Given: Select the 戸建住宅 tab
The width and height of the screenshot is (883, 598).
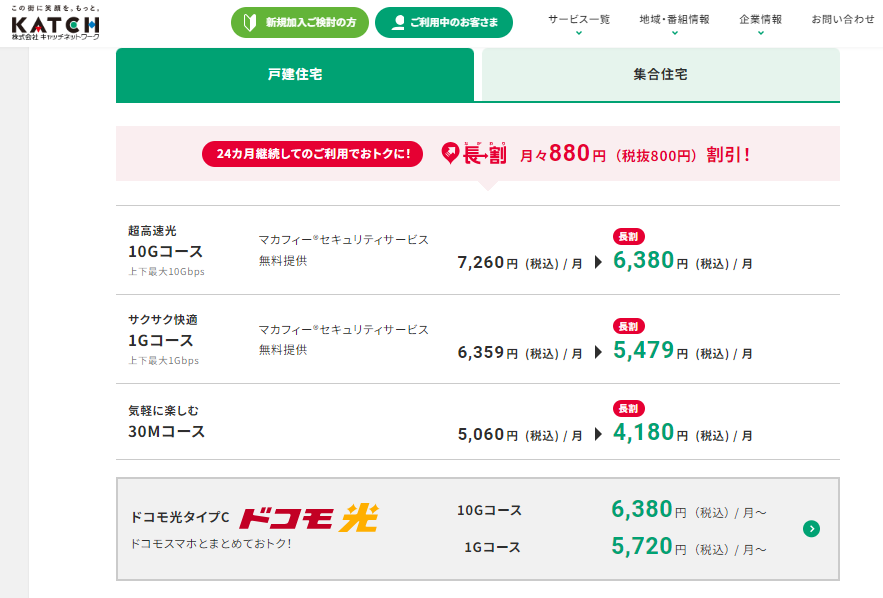Looking at the screenshot, I should click(x=295, y=74).
